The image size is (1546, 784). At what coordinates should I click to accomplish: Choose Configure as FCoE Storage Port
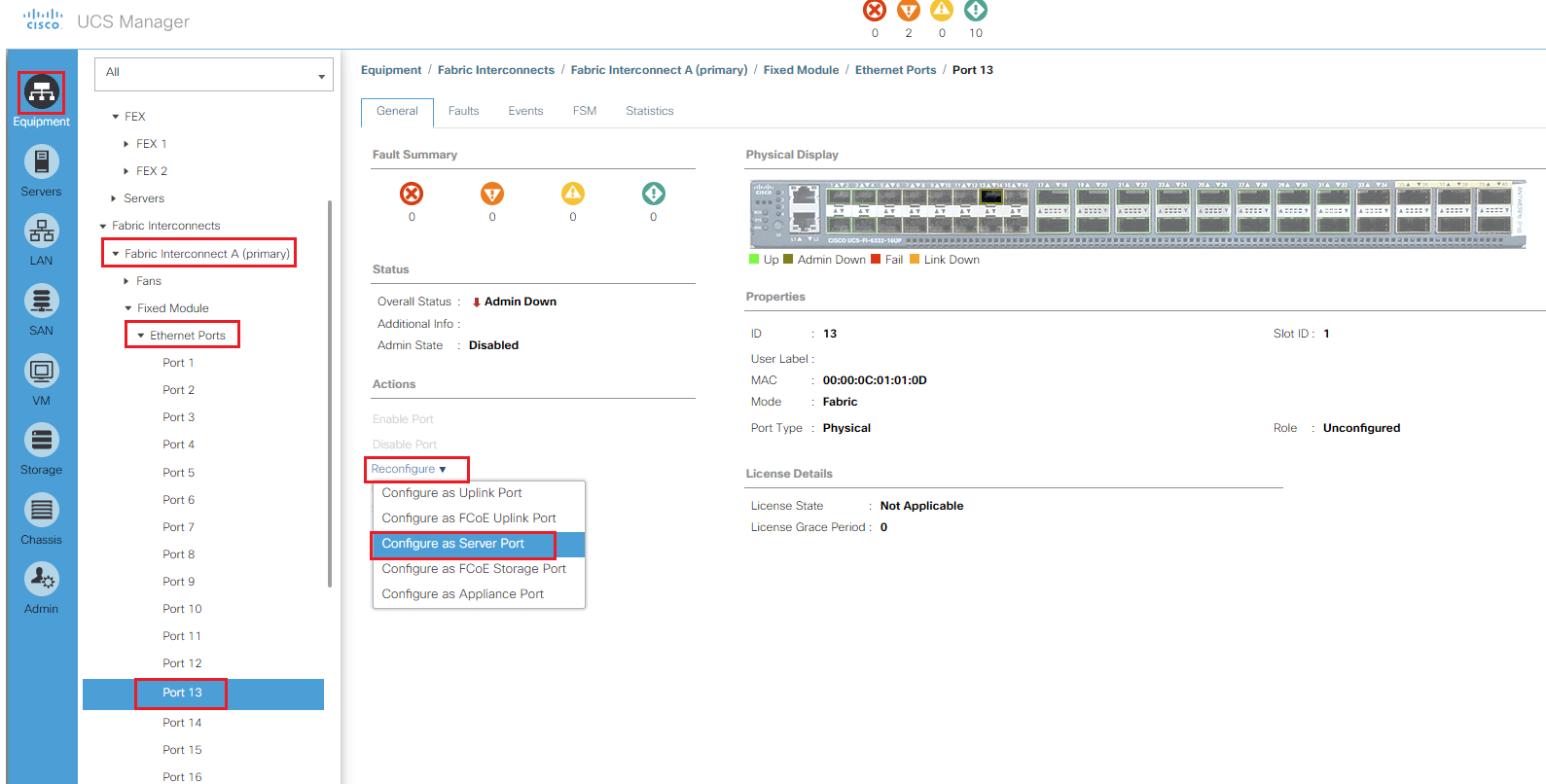(479, 569)
